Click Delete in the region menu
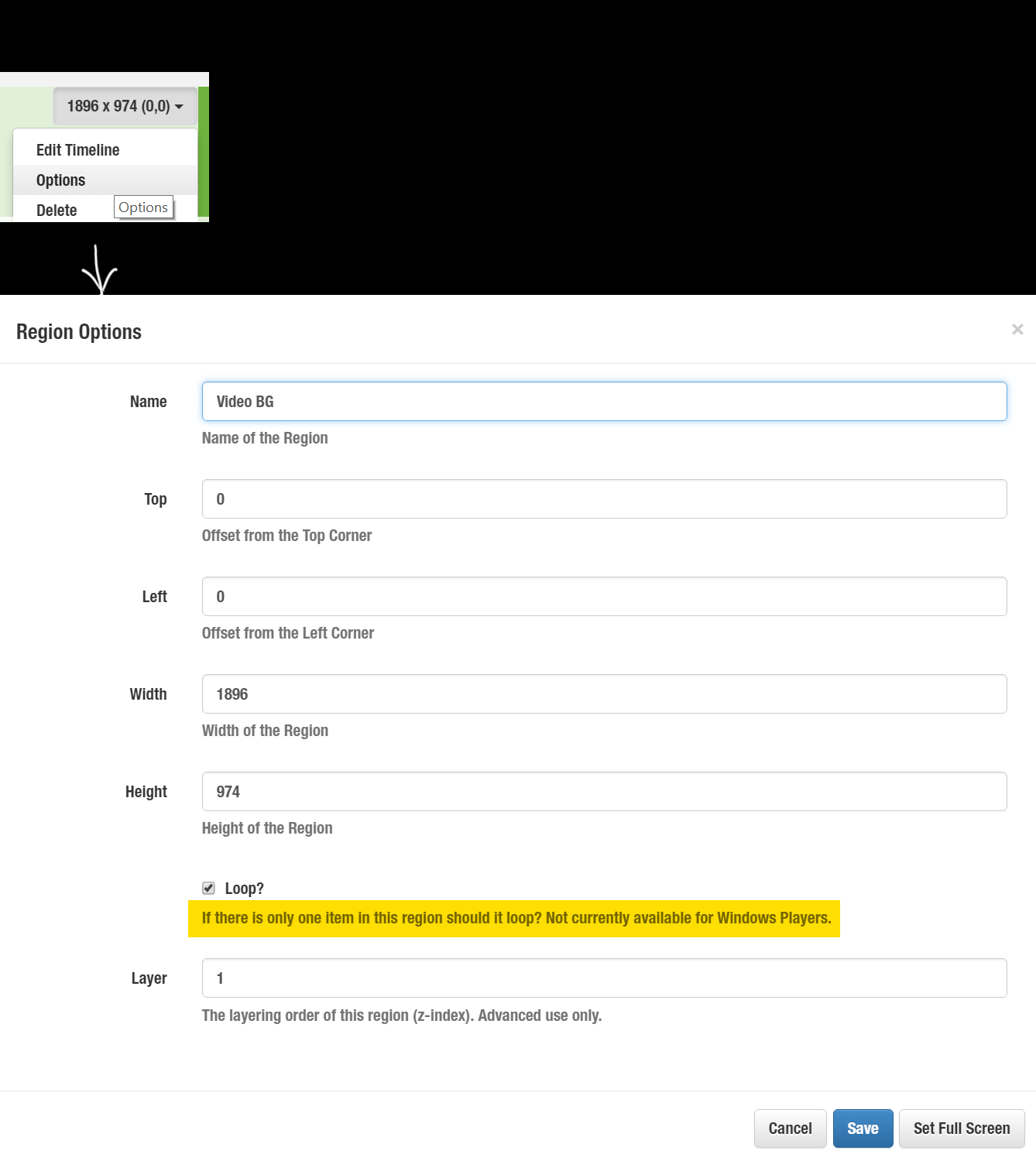The image size is (1036, 1161). (x=57, y=211)
